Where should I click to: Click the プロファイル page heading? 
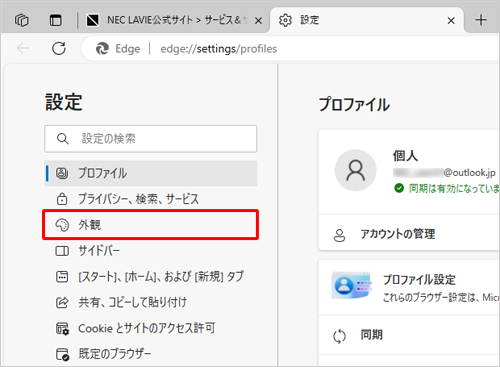pos(354,104)
